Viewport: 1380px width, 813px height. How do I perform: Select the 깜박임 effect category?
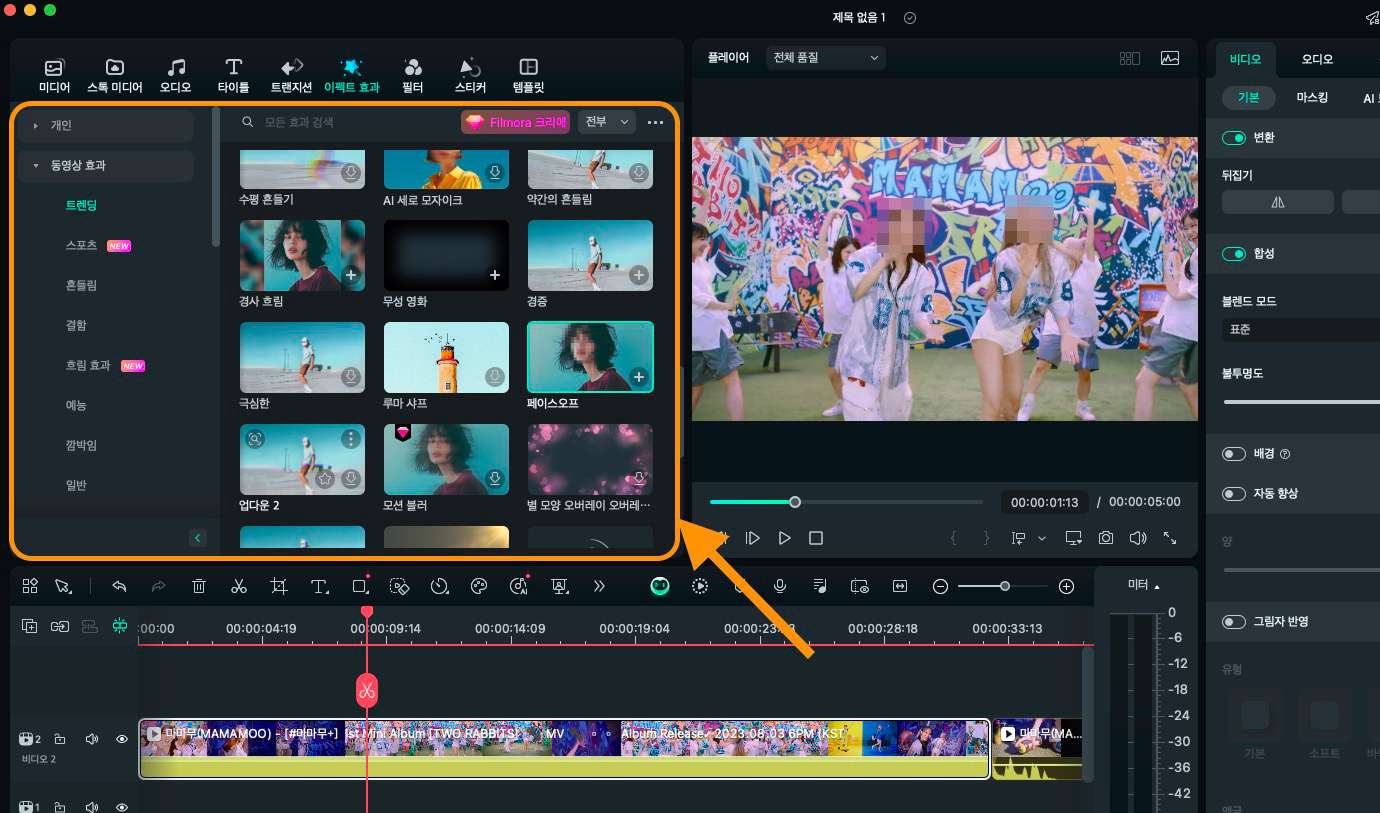[81, 445]
